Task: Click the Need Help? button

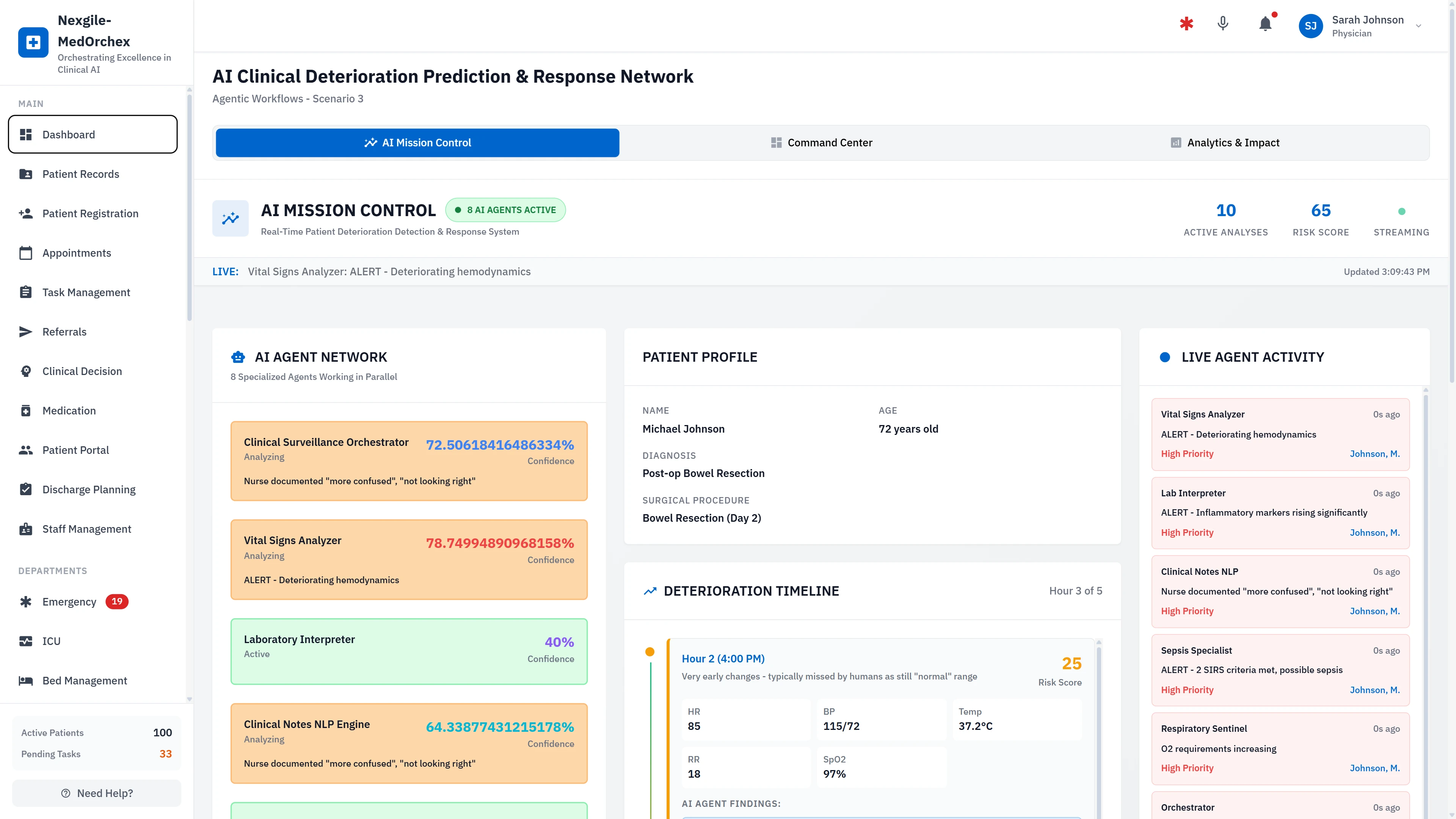Action: 96,792
